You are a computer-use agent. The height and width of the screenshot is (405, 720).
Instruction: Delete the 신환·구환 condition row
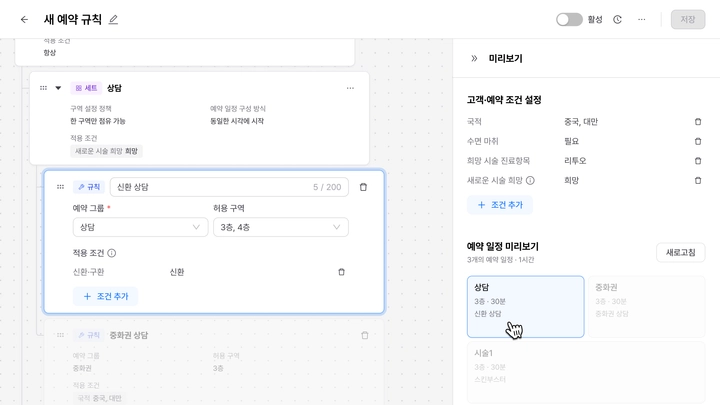coord(341,272)
